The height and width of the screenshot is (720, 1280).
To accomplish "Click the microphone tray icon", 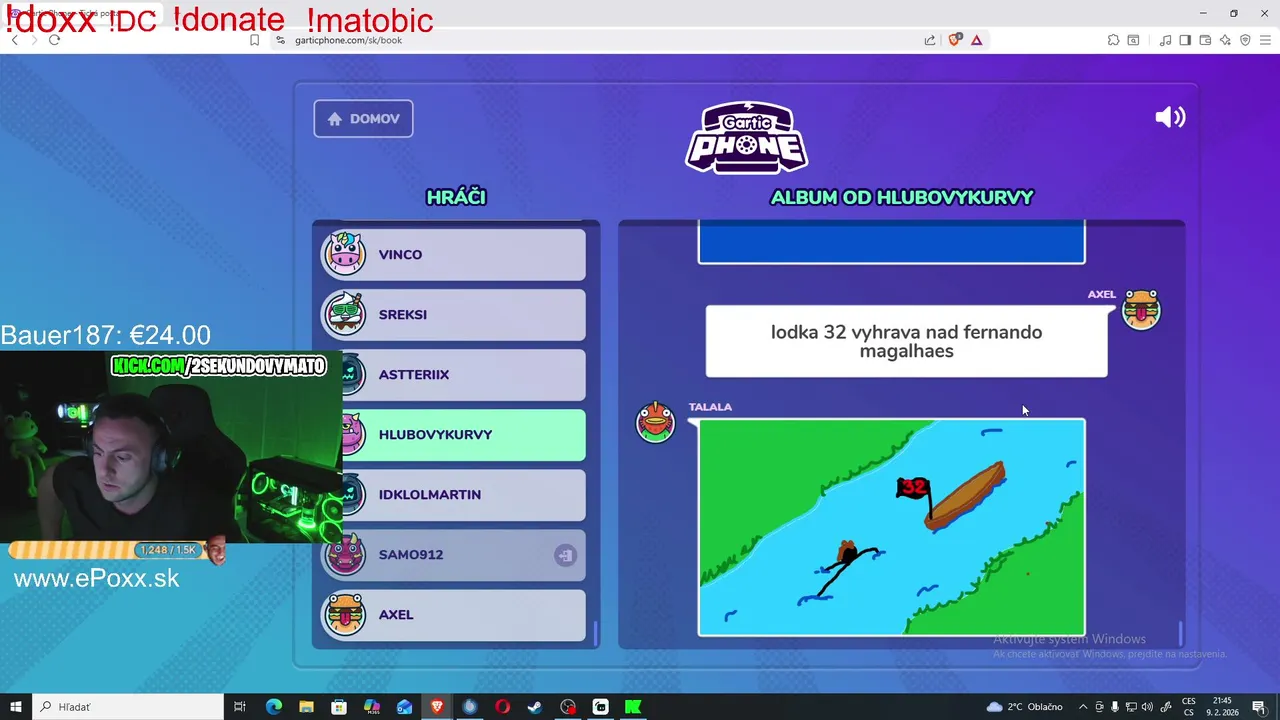I will (1115, 707).
